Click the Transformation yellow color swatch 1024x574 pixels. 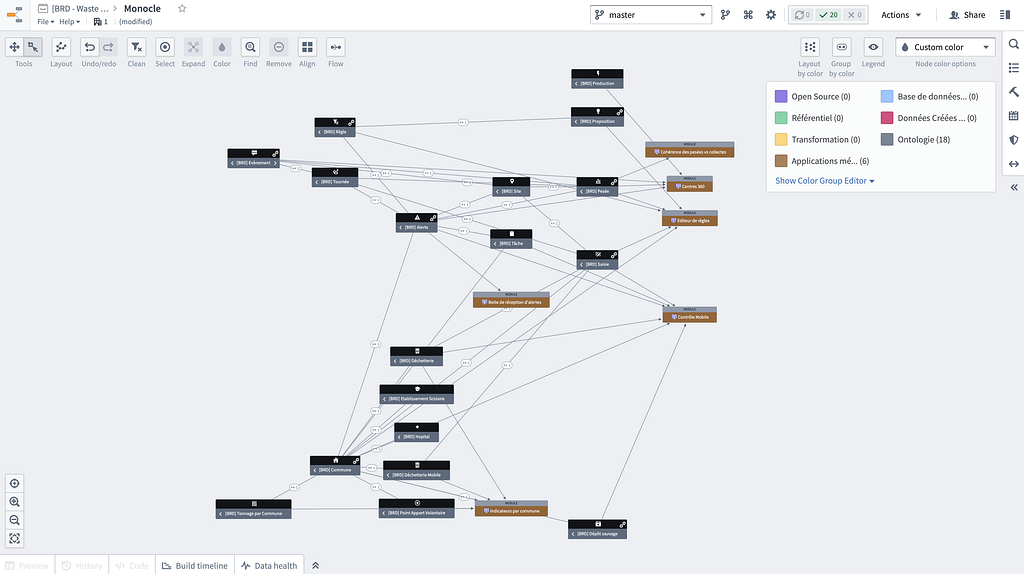(781, 140)
